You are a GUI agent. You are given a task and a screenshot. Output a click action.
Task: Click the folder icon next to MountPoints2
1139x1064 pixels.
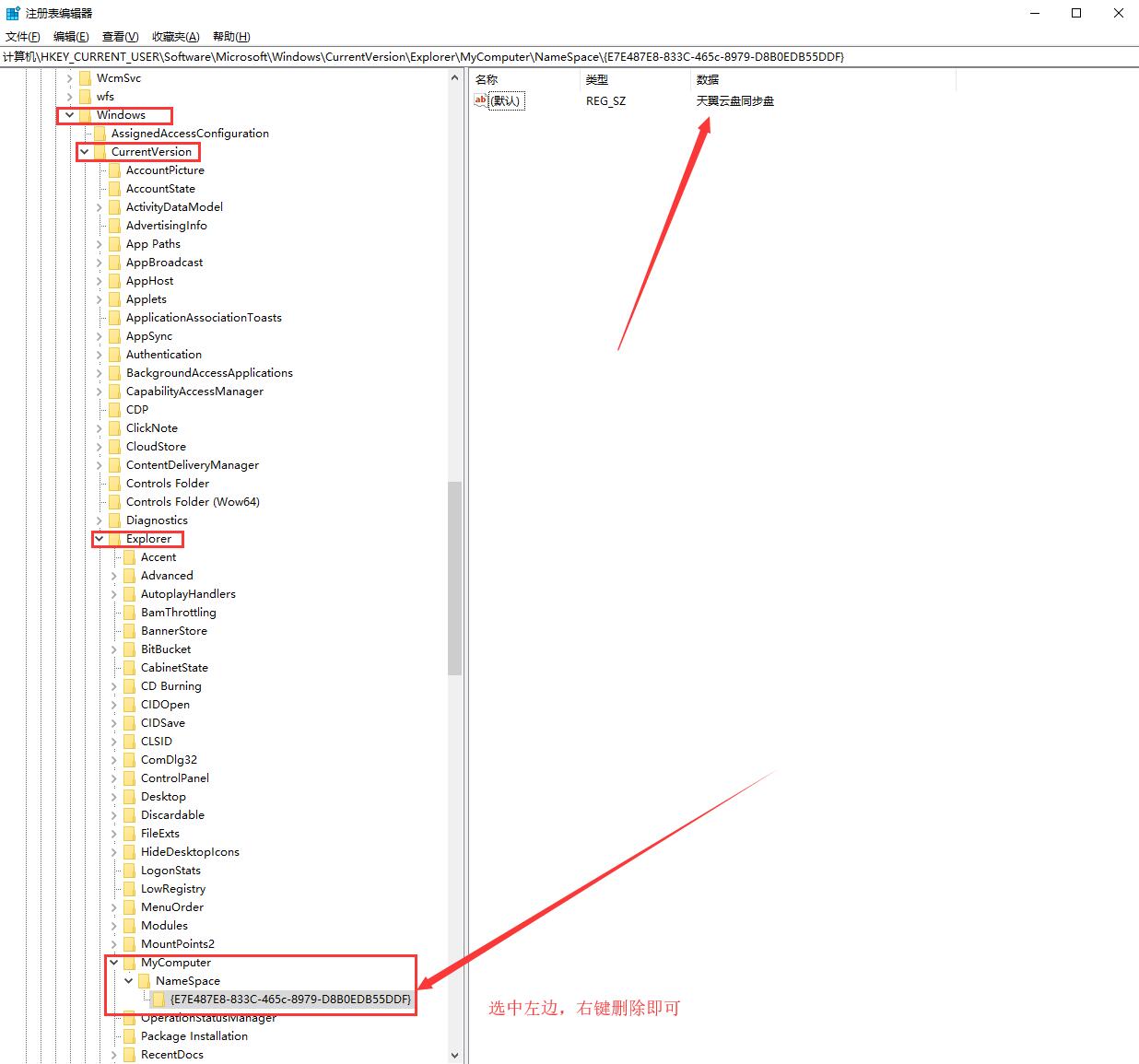(129, 944)
